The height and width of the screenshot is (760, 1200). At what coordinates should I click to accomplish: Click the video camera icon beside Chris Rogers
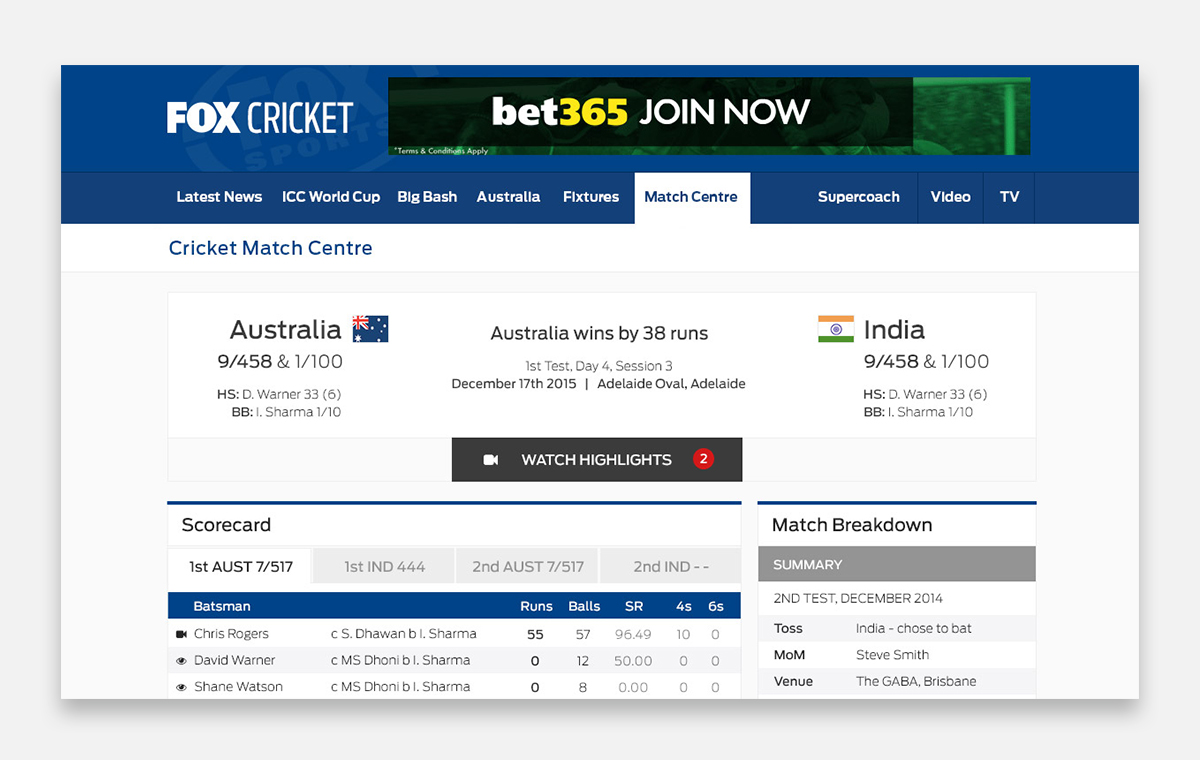(181, 634)
